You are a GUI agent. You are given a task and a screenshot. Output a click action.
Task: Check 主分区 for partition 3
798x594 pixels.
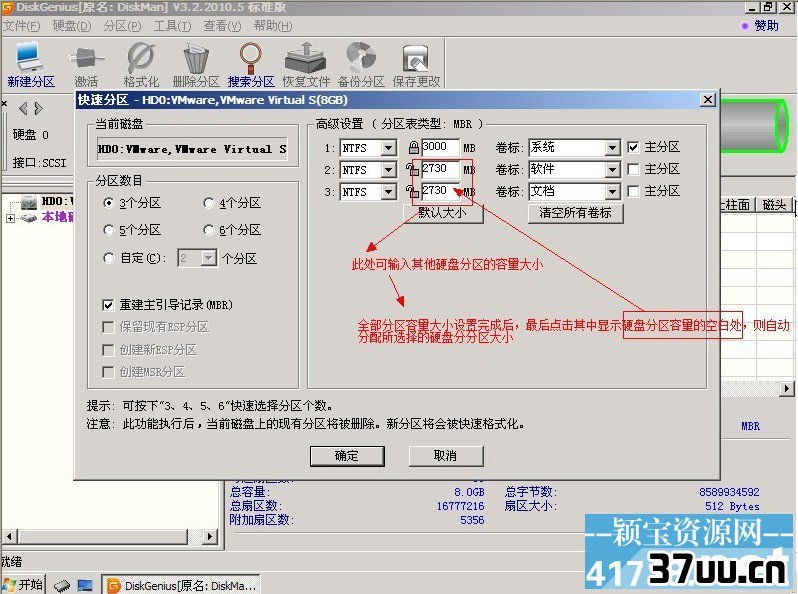pyautogui.click(x=633, y=191)
